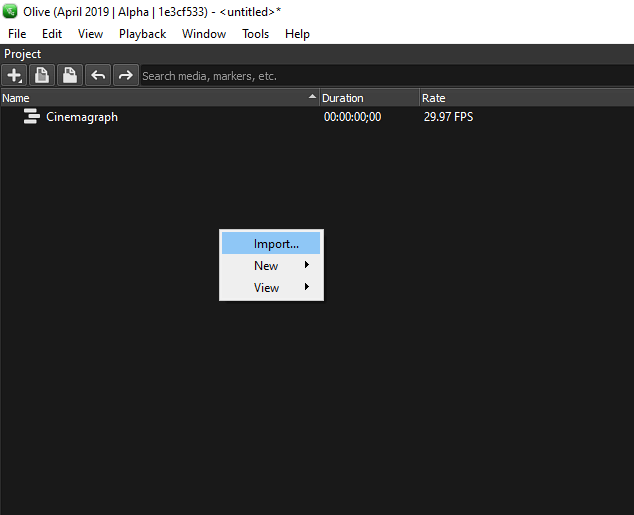Viewport: 634px width, 515px height.
Task: Click the 00:00:00;00 duration value
Action: coord(352,117)
